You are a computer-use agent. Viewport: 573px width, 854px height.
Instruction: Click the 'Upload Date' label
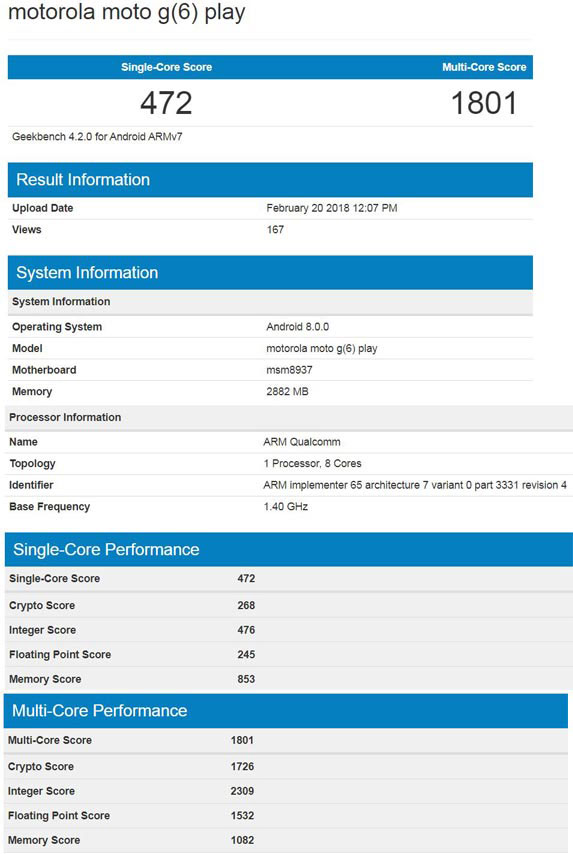click(x=42, y=208)
